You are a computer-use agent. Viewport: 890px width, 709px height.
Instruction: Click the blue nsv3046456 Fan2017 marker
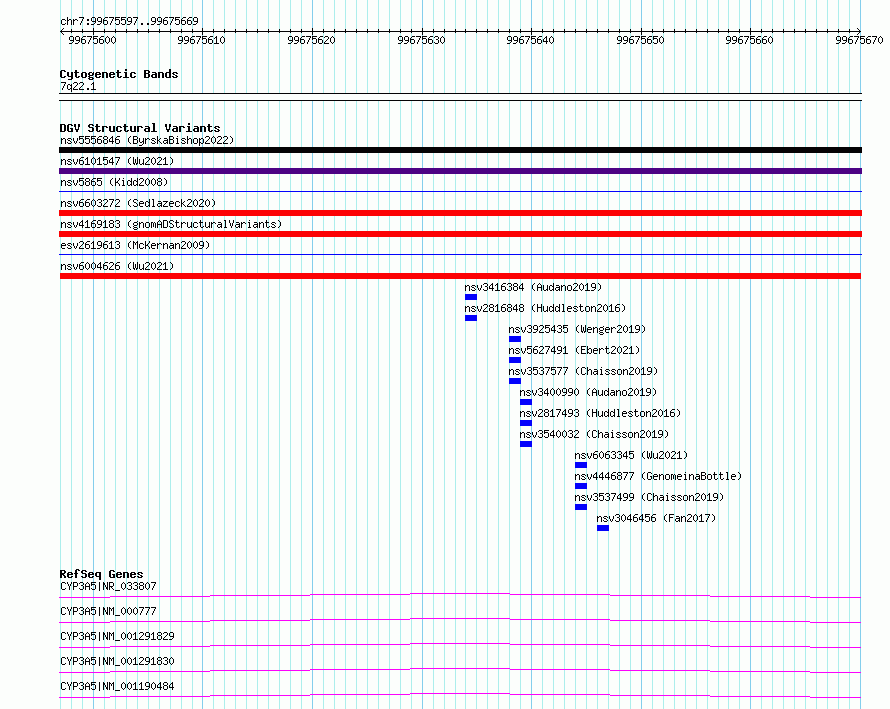click(x=603, y=528)
